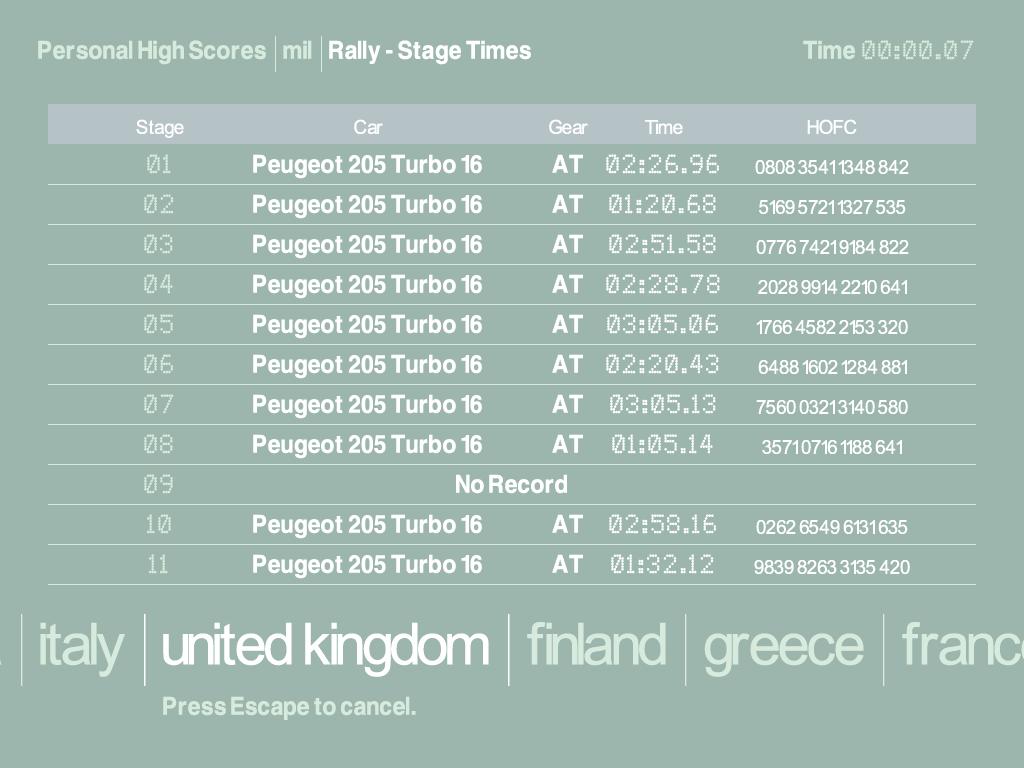This screenshot has width=1024, height=768.
Task: Select the italy country tab
Action: tap(81, 646)
